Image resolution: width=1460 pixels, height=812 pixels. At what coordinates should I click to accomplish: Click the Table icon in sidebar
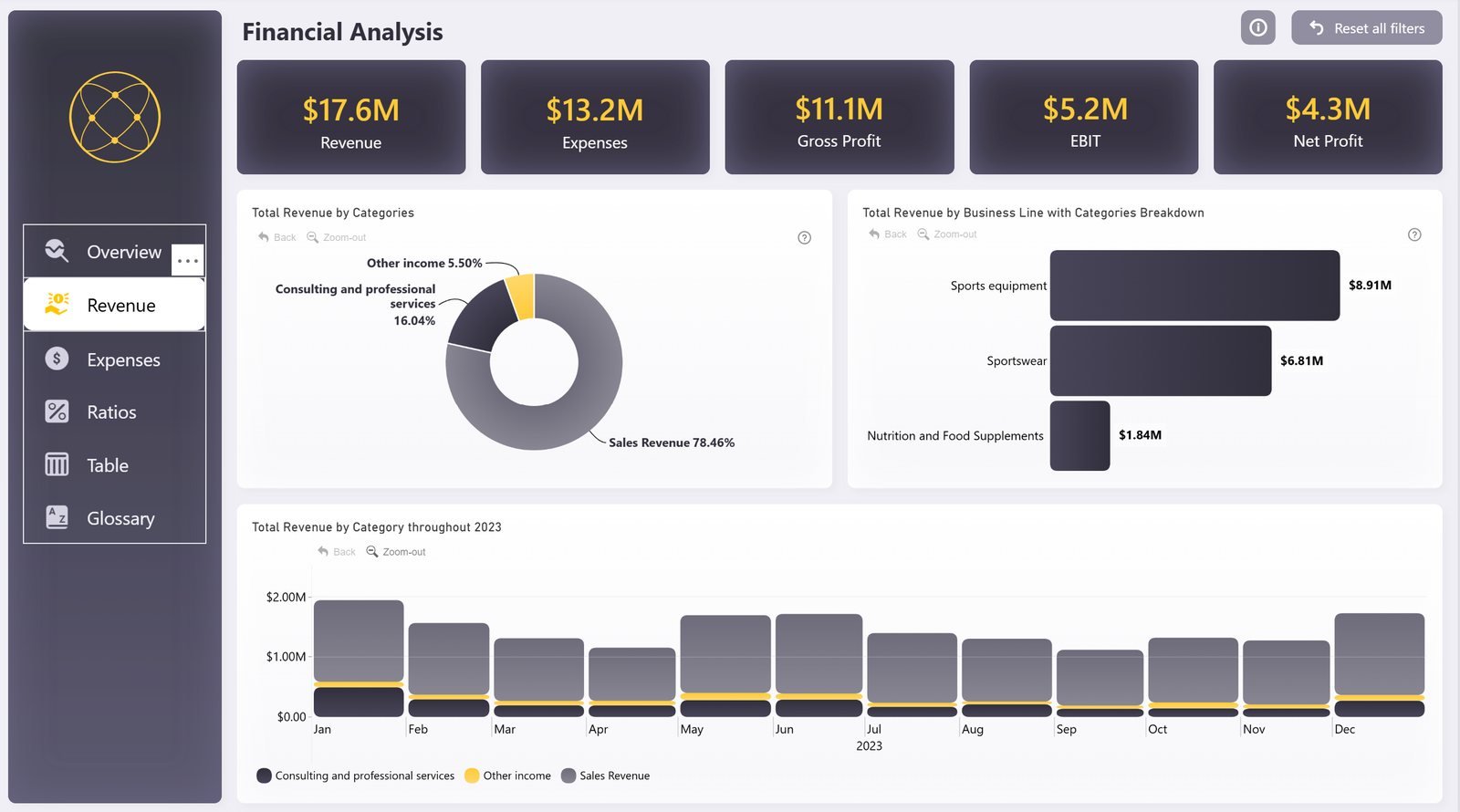[57, 464]
